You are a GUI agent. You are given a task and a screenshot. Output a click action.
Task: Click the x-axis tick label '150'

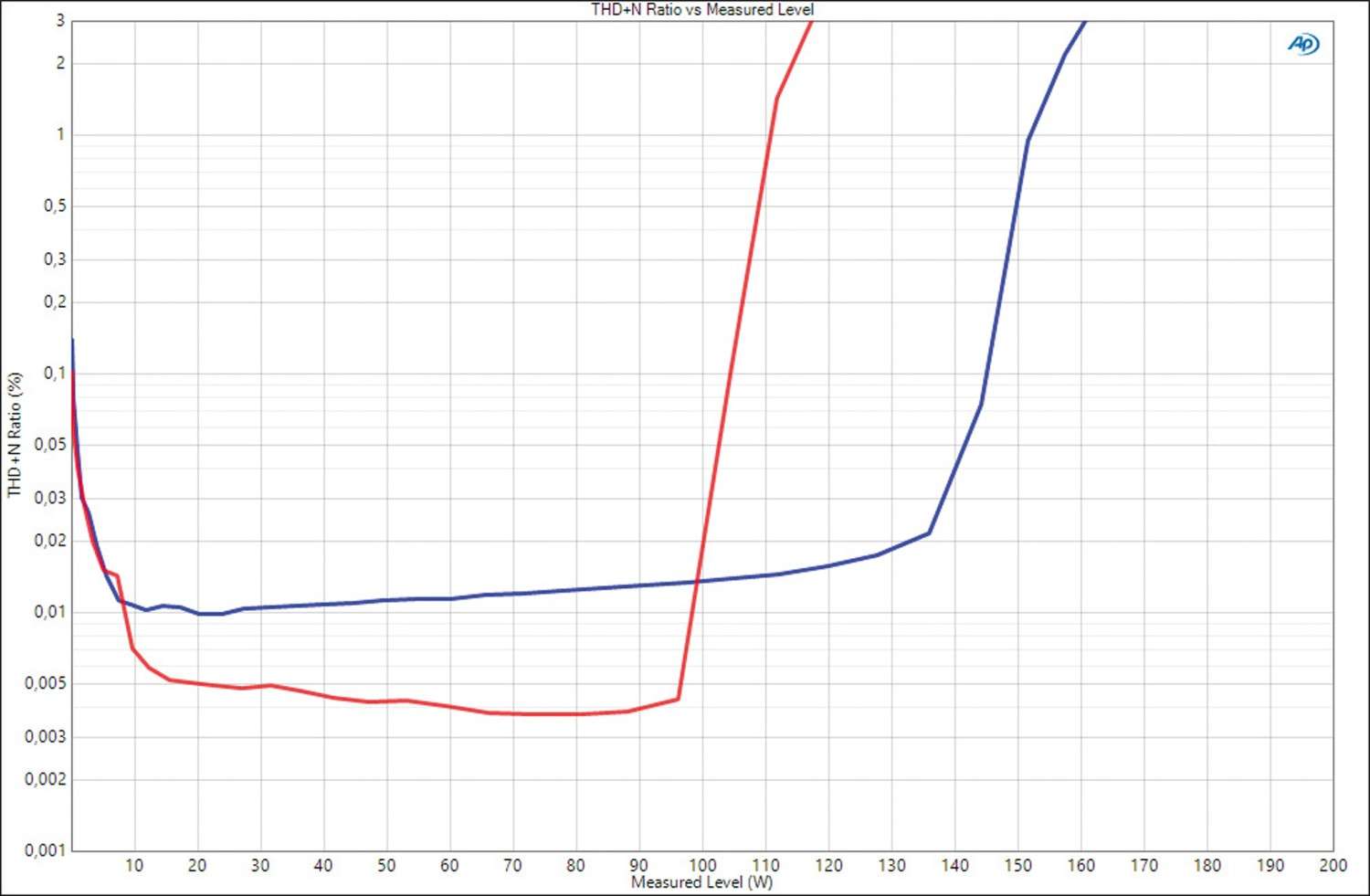(x=1017, y=865)
